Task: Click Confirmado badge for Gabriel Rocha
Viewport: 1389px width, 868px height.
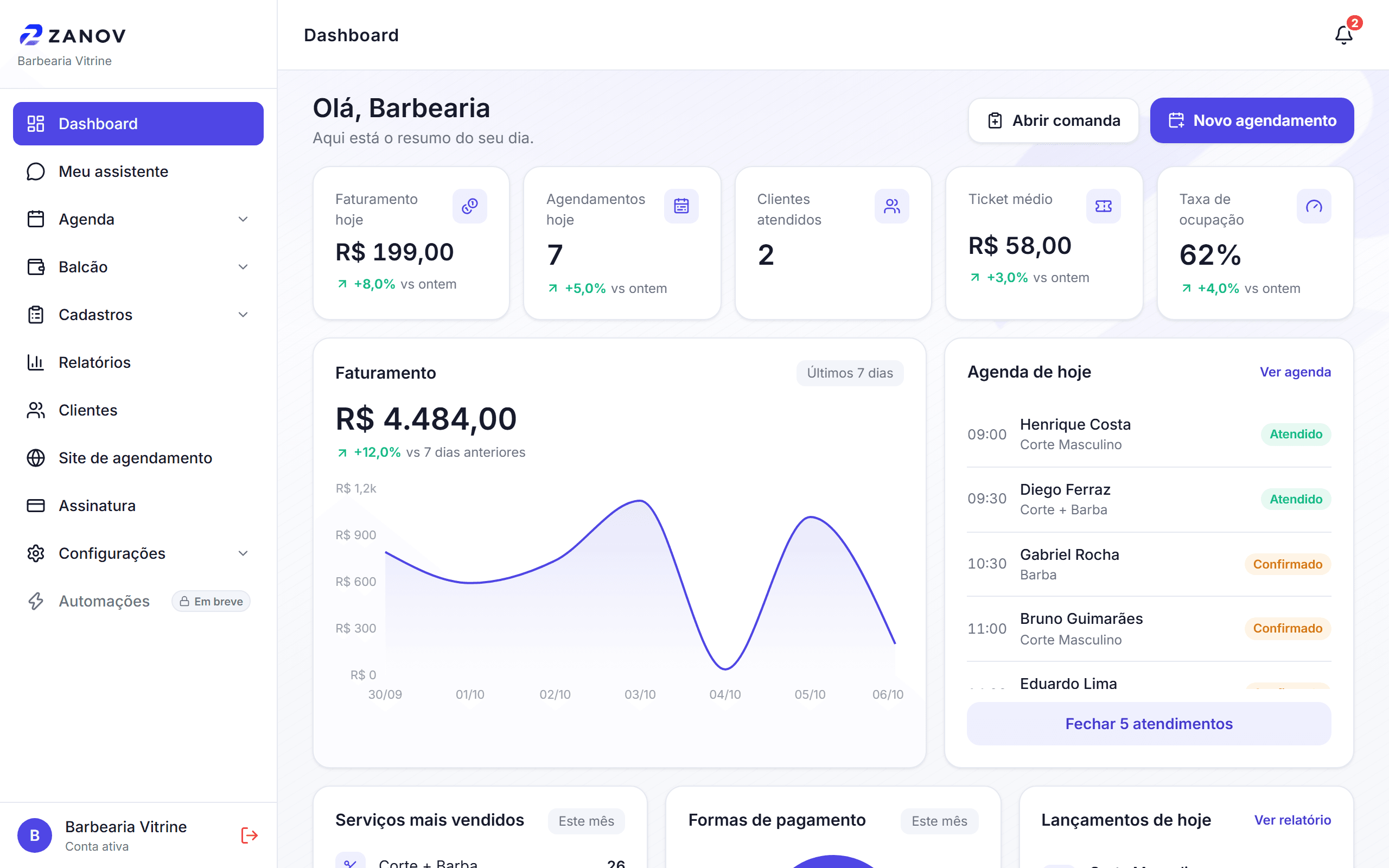Action: [x=1288, y=564]
